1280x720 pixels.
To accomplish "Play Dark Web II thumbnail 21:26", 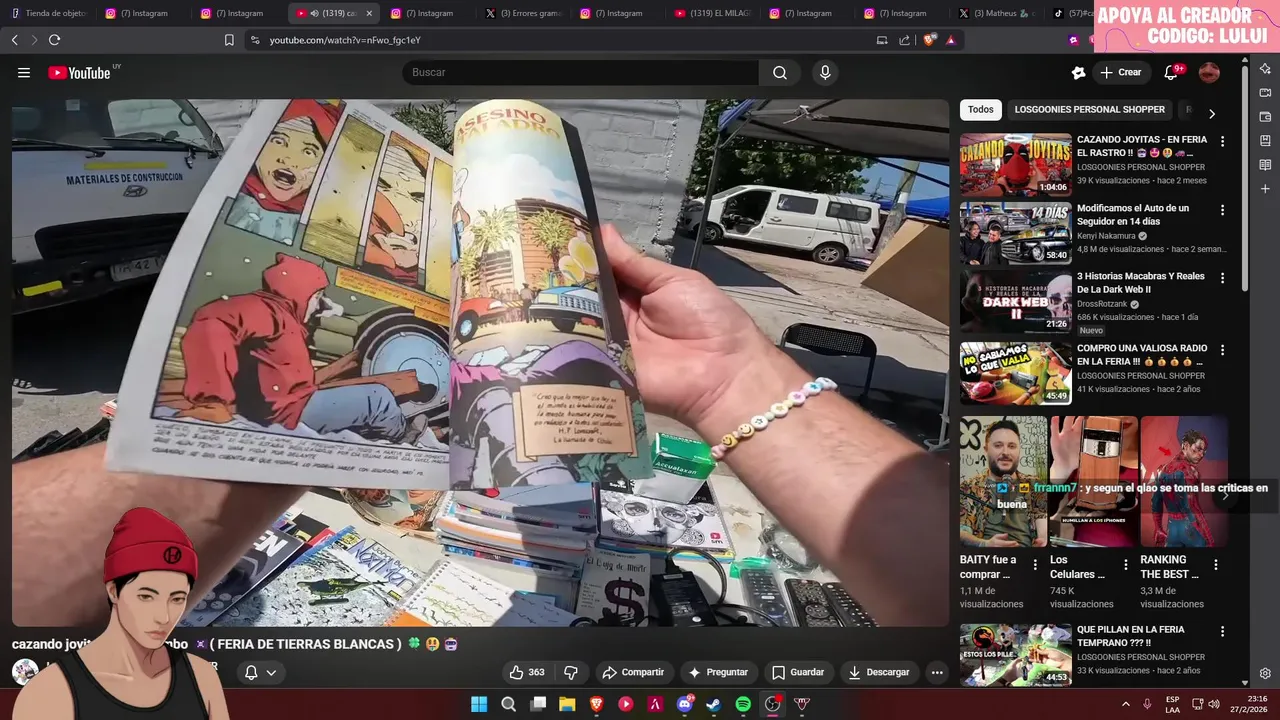I will click(1015, 302).
